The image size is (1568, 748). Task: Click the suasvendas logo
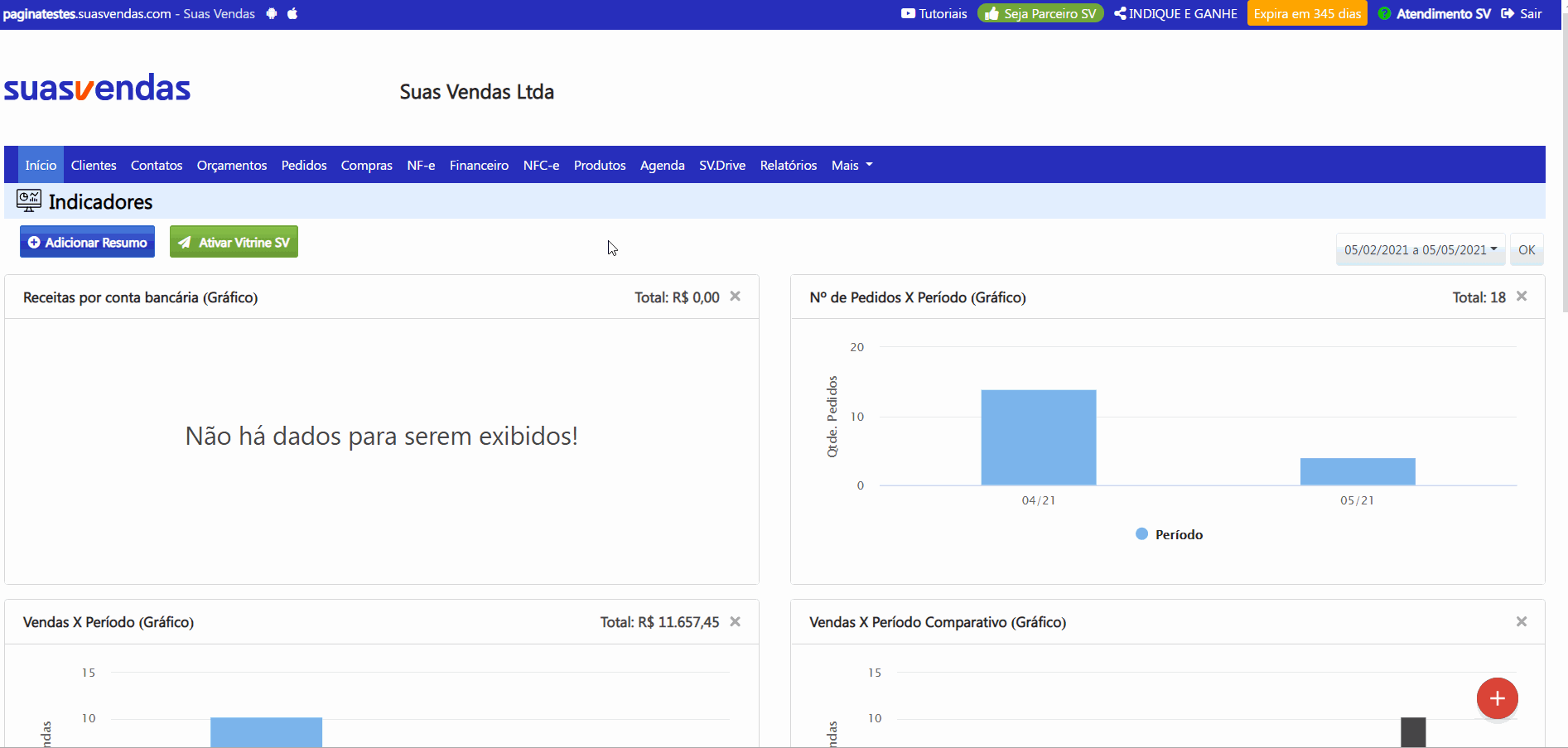coord(97,88)
